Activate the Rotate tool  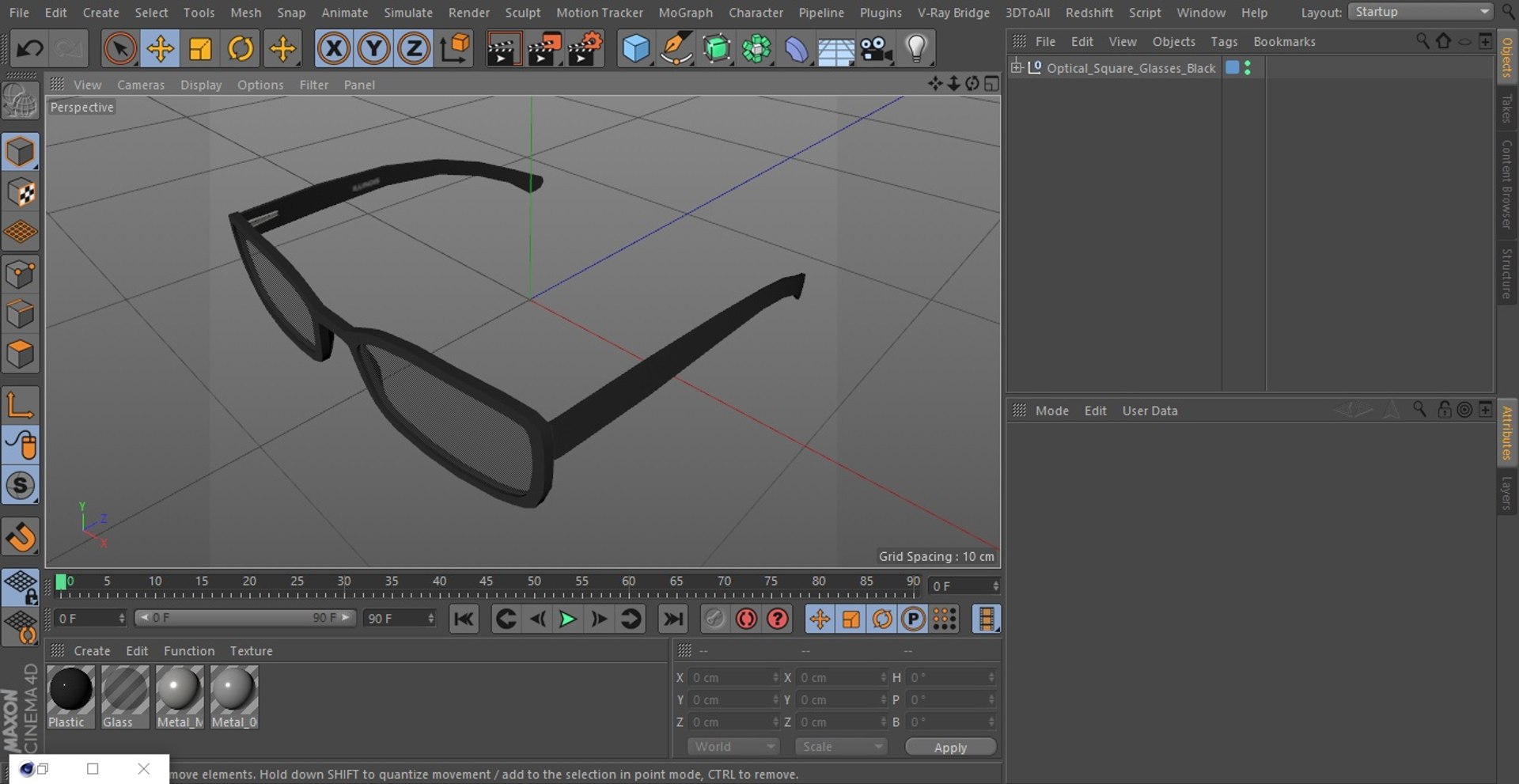(x=241, y=49)
